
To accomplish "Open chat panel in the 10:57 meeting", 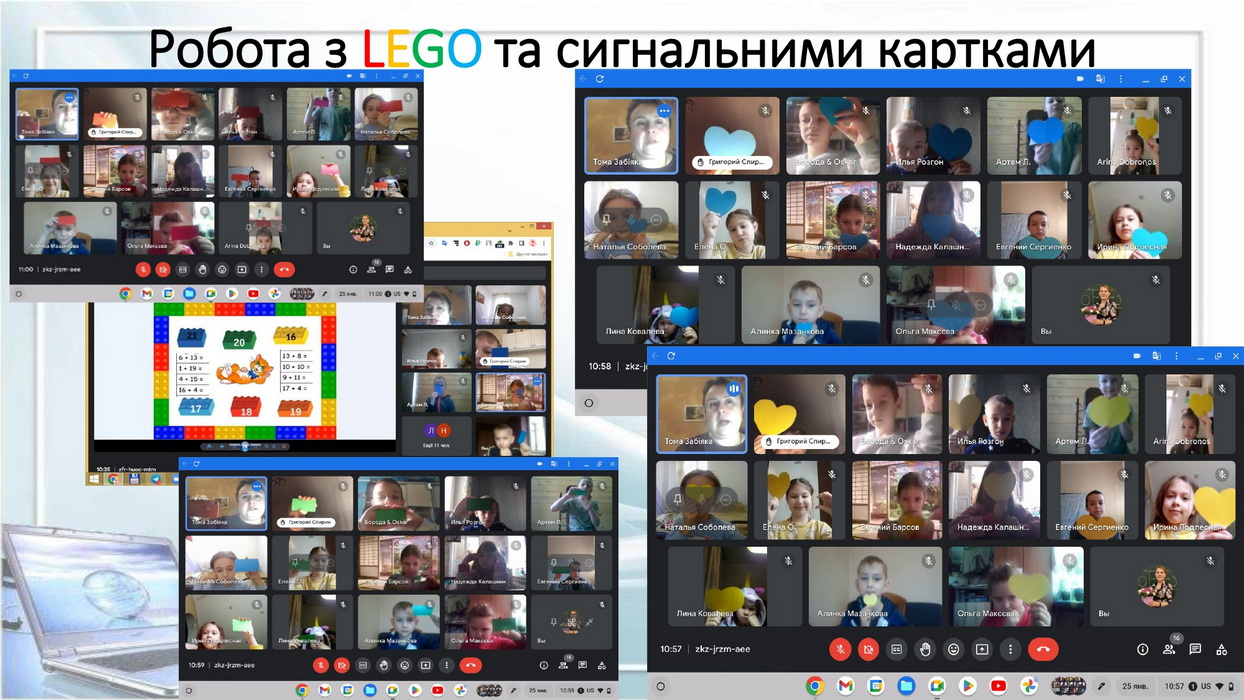I will point(1195,649).
